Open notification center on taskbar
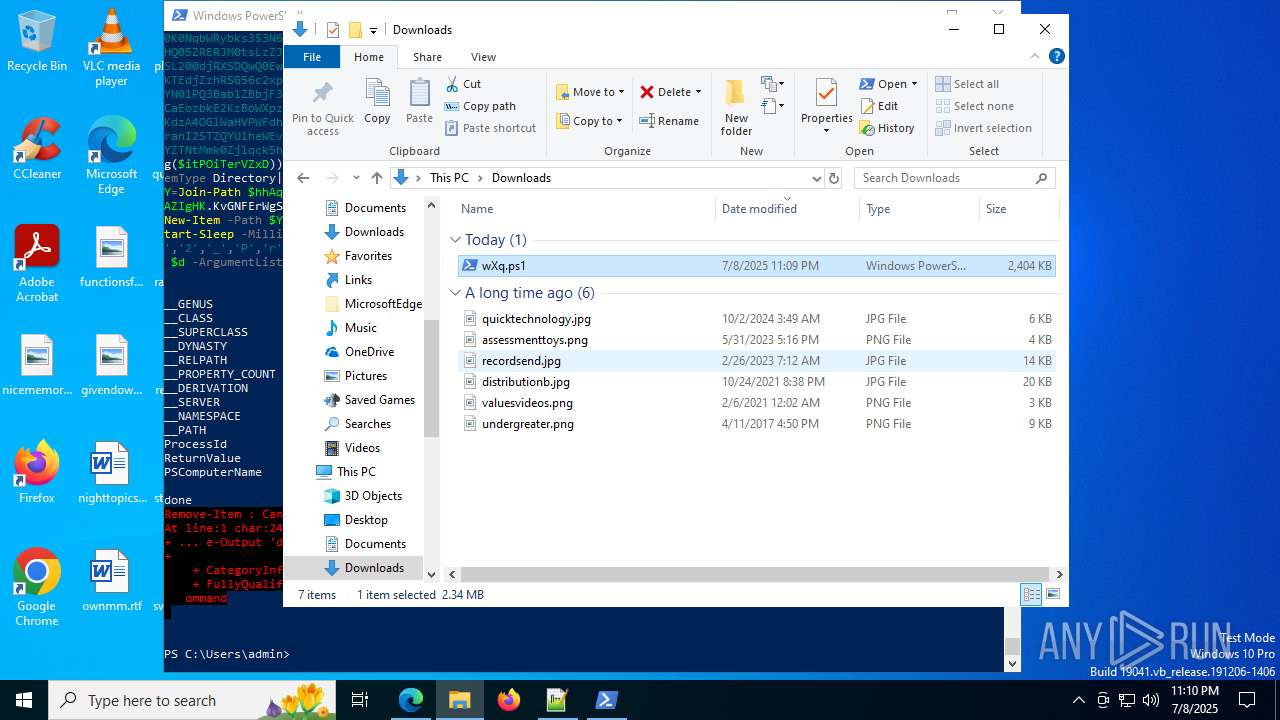 point(1247,700)
